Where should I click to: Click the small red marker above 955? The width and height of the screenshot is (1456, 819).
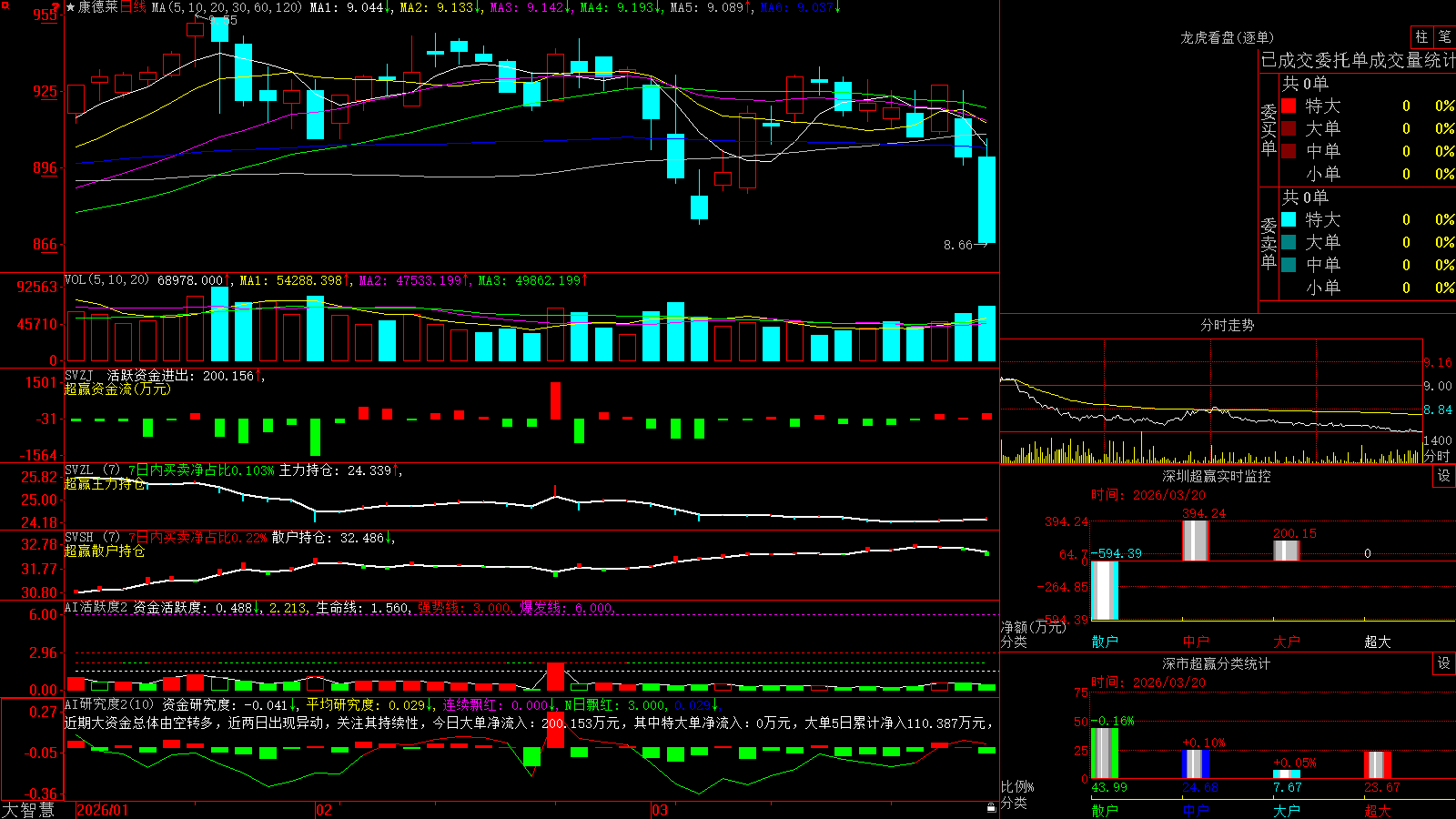(x=56, y=5)
